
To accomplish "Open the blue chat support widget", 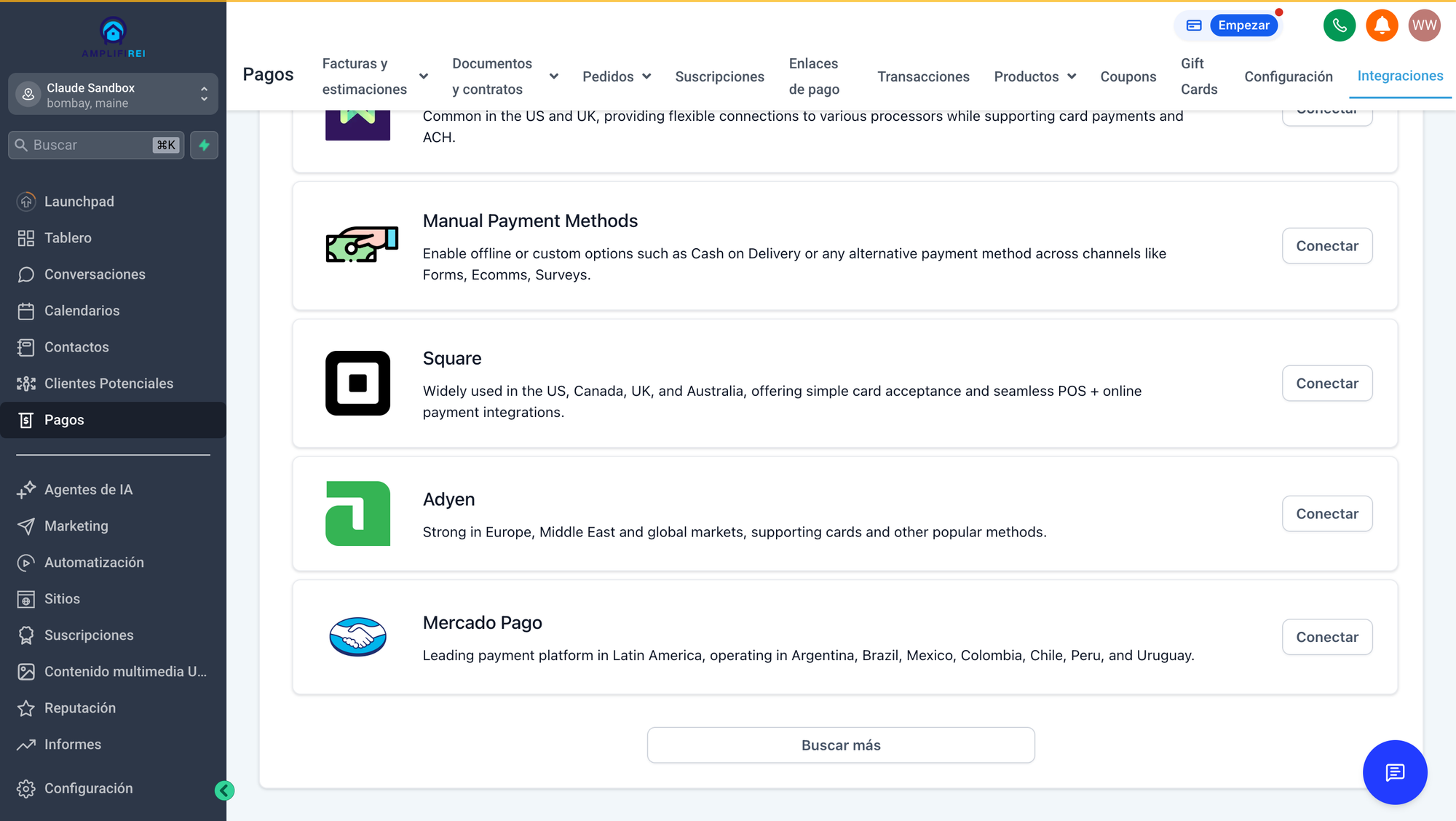I will pos(1394,772).
